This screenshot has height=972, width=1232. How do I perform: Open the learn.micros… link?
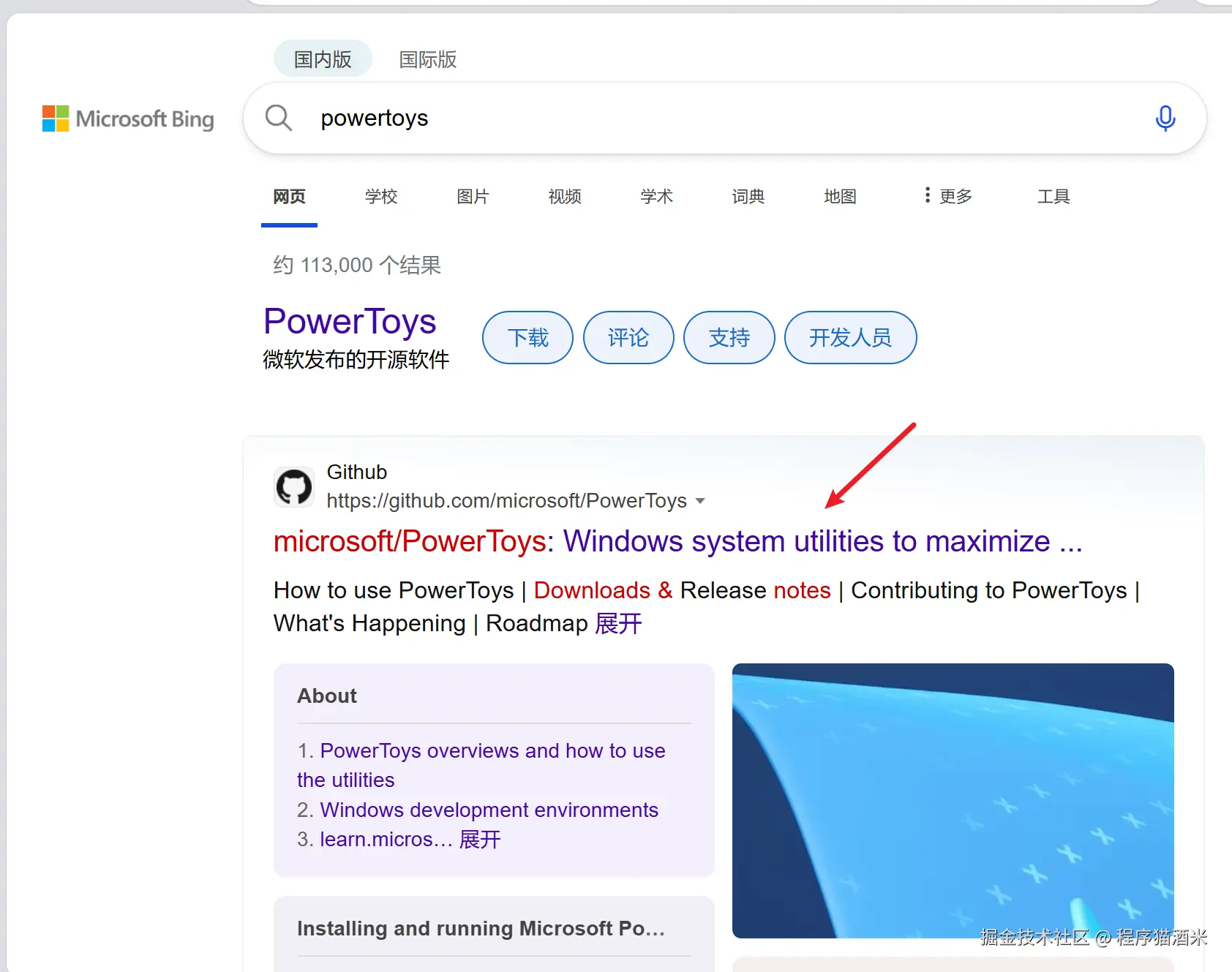click(x=386, y=840)
